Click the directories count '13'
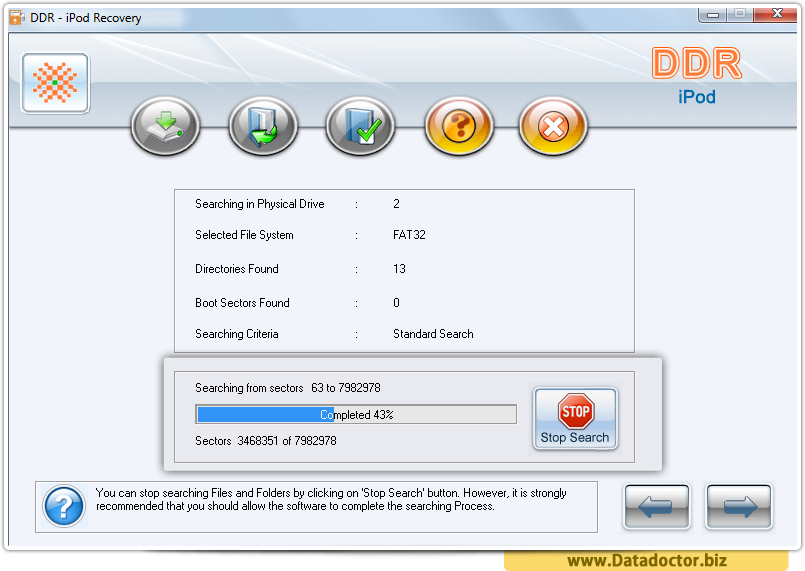Image resolution: width=805 pixels, height=571 pixels. (399, 269)
